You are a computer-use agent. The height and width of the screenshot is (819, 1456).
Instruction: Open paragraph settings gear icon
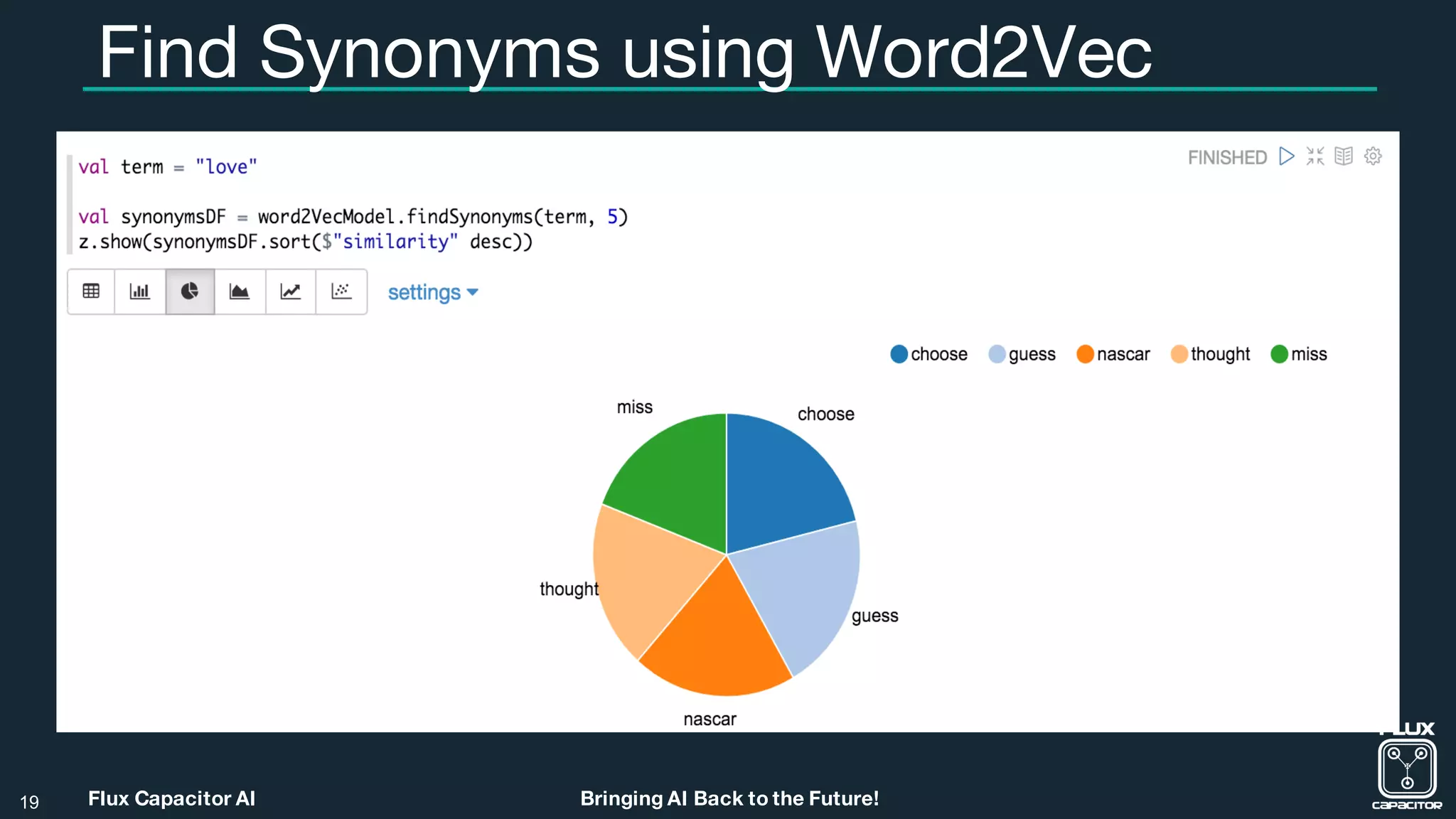pyautogui.click(x=1373, y=156)
